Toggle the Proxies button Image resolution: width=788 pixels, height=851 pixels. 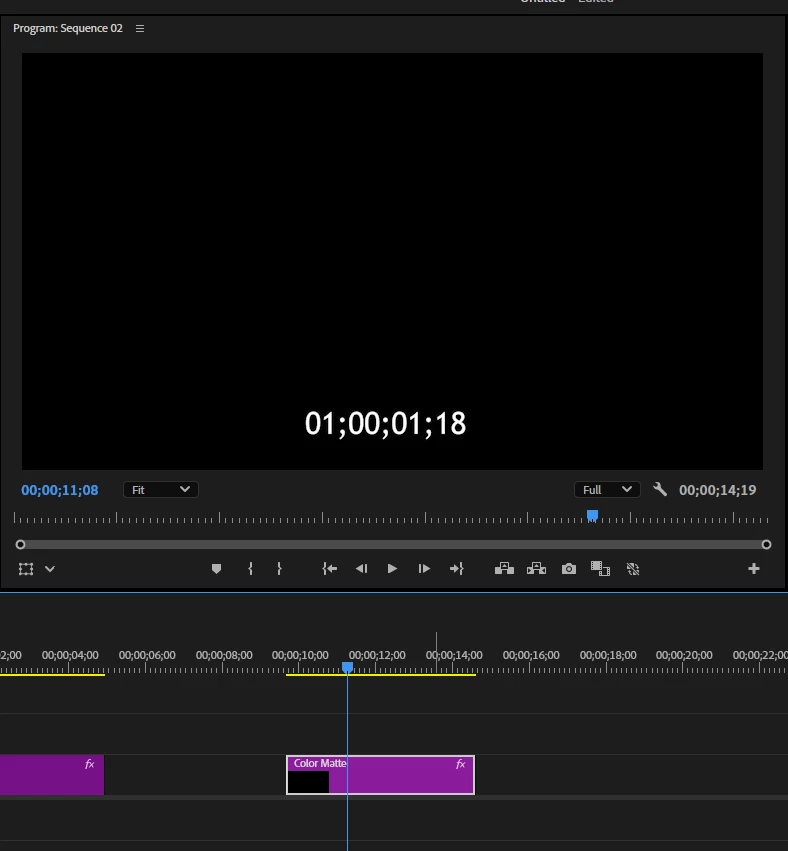pos(633,569)
